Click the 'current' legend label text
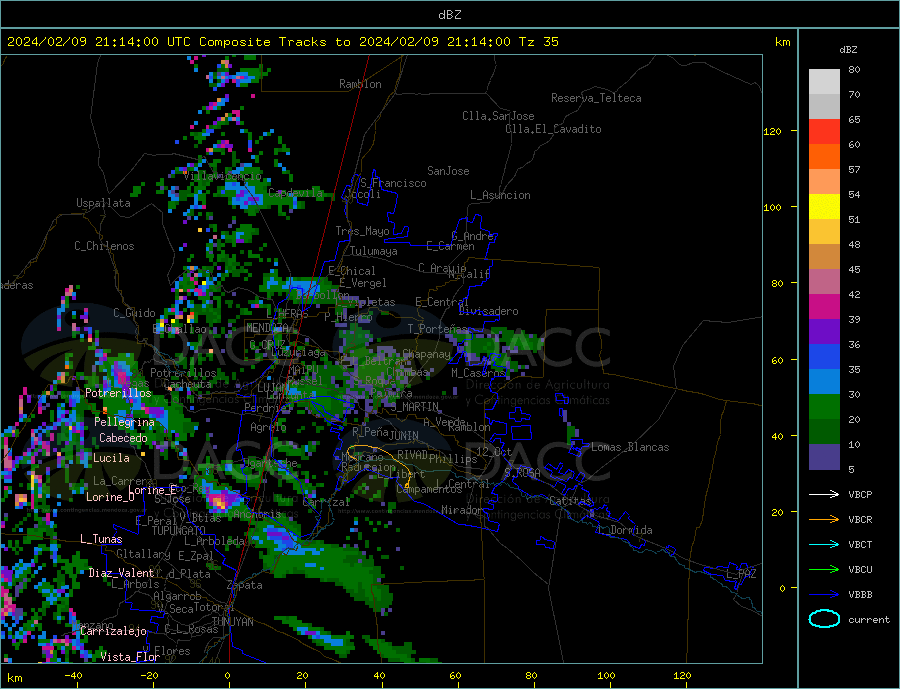Screen dimensions: 900x689 click(x=869, y=620)
